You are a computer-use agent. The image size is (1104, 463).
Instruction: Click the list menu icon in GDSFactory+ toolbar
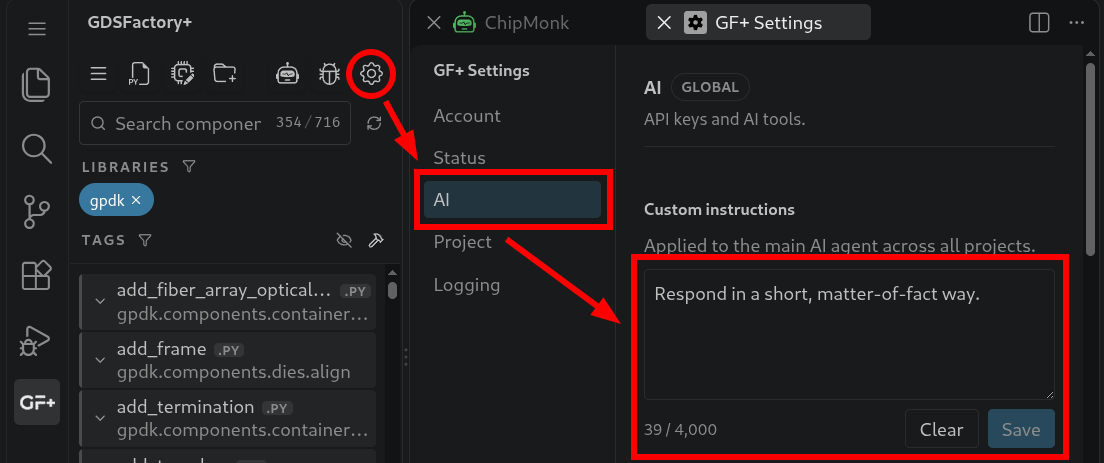[99, 74]
